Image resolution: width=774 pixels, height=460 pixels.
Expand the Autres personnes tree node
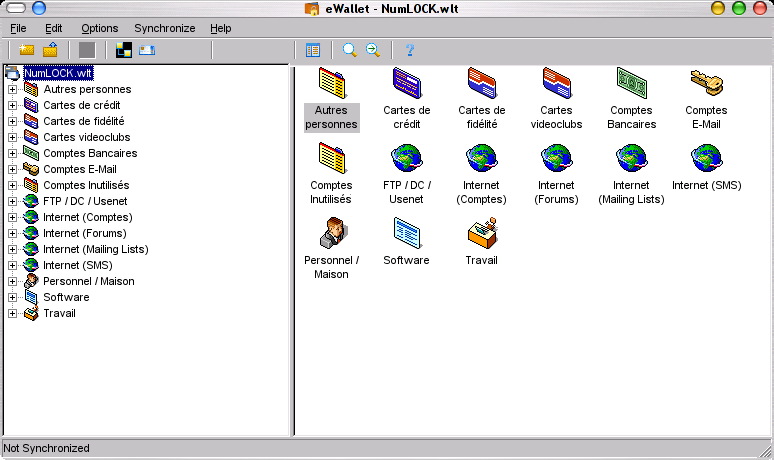[13, 89]
